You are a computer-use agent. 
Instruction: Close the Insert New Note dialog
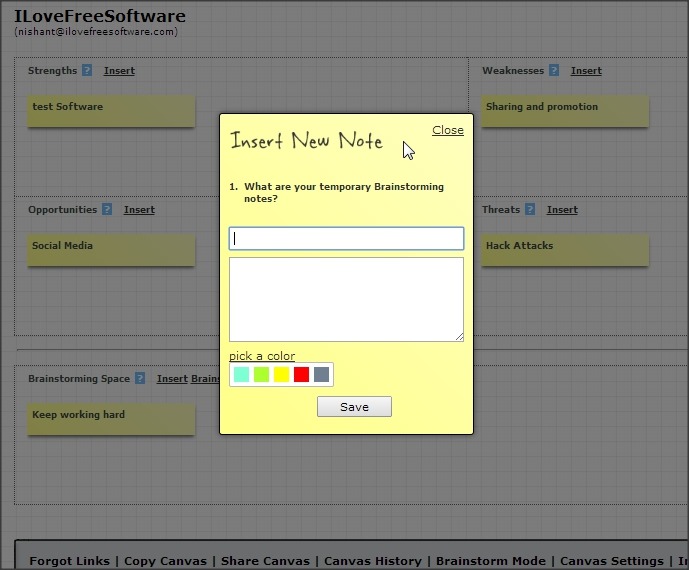447,130
